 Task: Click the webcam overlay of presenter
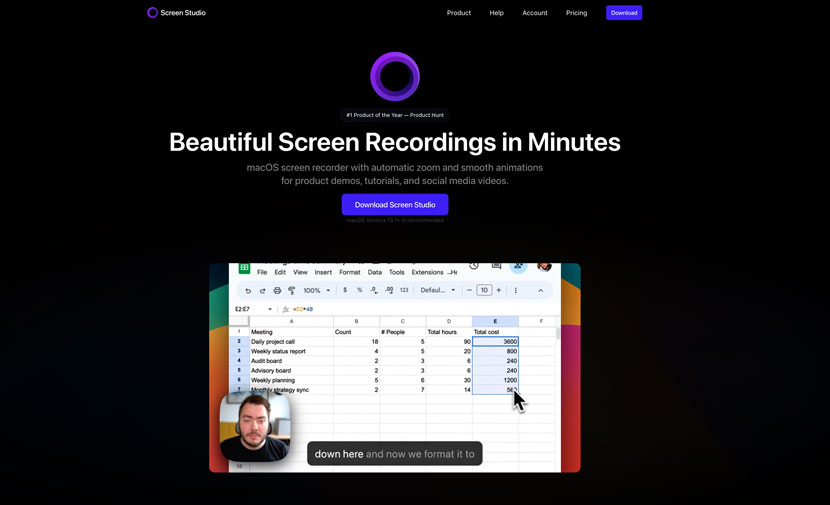pyautogui.click(x=255, y=427)
